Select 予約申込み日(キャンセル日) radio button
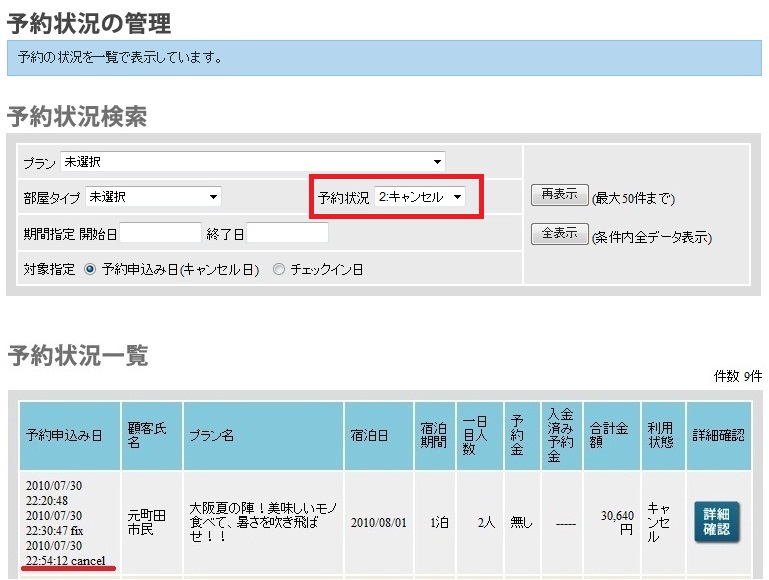 click(x=91, y=269)
